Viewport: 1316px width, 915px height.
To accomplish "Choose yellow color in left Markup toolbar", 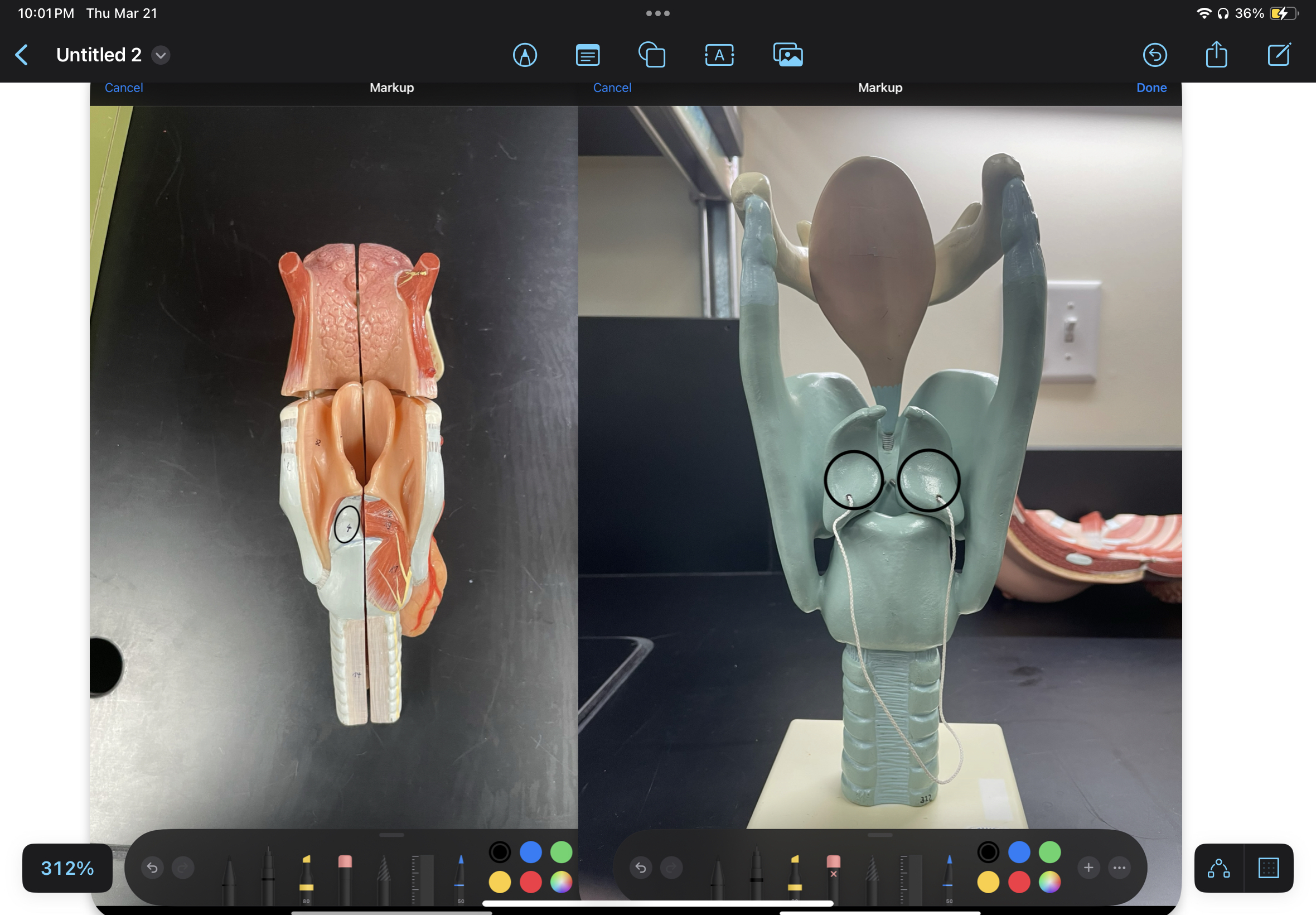I will click(x=500, y=882).
